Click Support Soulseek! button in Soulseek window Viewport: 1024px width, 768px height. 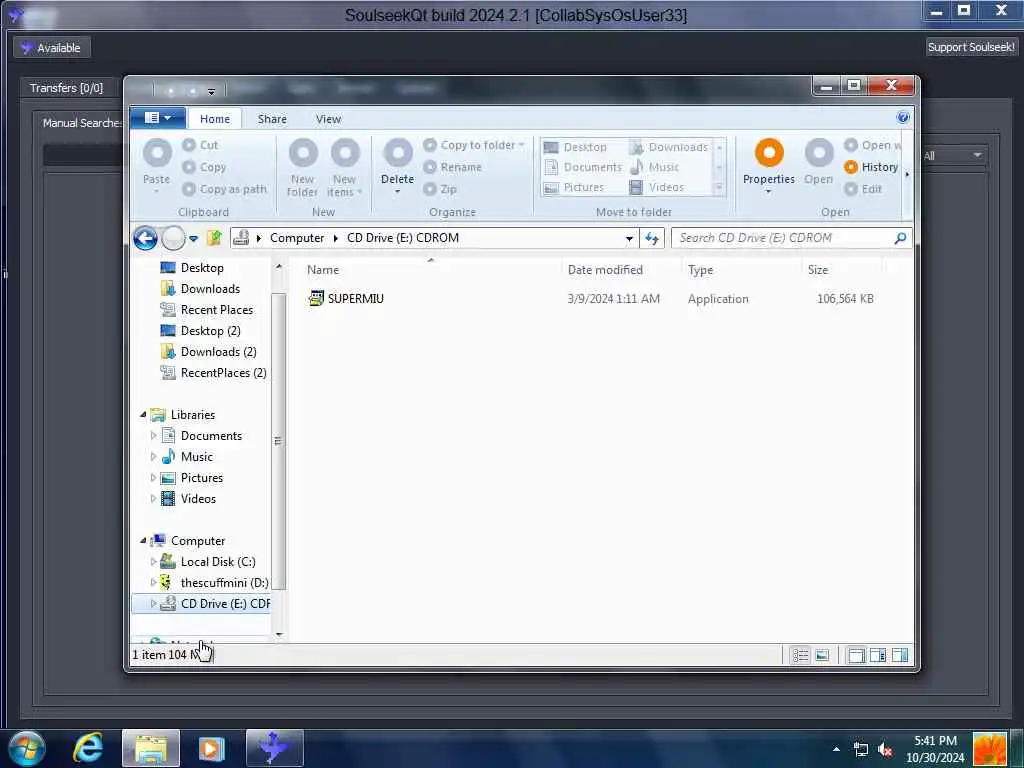(971, 47)
